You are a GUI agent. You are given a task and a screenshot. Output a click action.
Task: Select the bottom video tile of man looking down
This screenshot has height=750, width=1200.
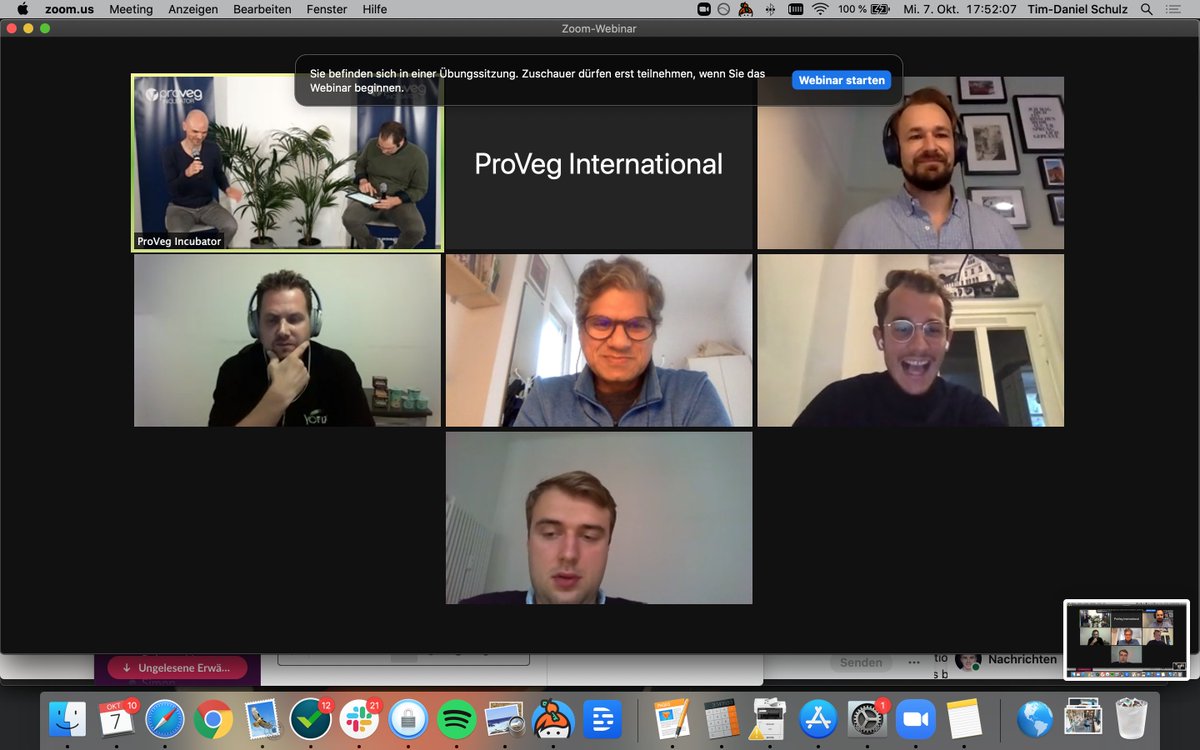click(599, 518)
